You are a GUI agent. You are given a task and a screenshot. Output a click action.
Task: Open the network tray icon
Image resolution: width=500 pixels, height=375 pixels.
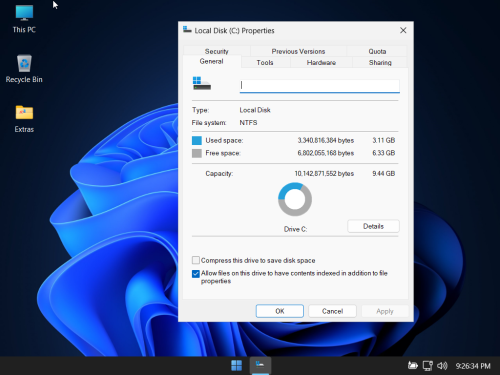(427, 366)
